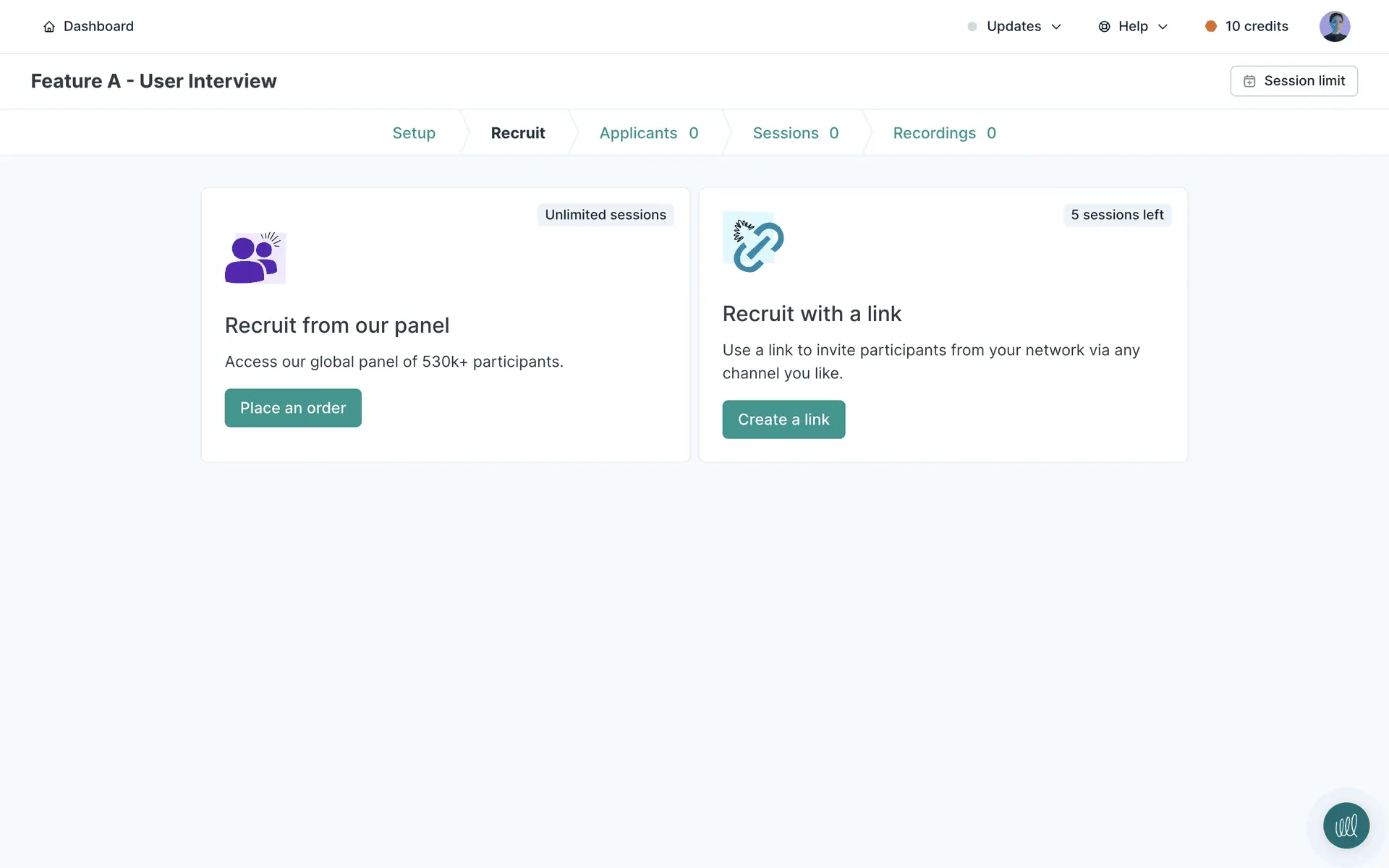This screenshot has height=868, width=1389.
Task: Go to the Setup tab
Action: point(414,133)
